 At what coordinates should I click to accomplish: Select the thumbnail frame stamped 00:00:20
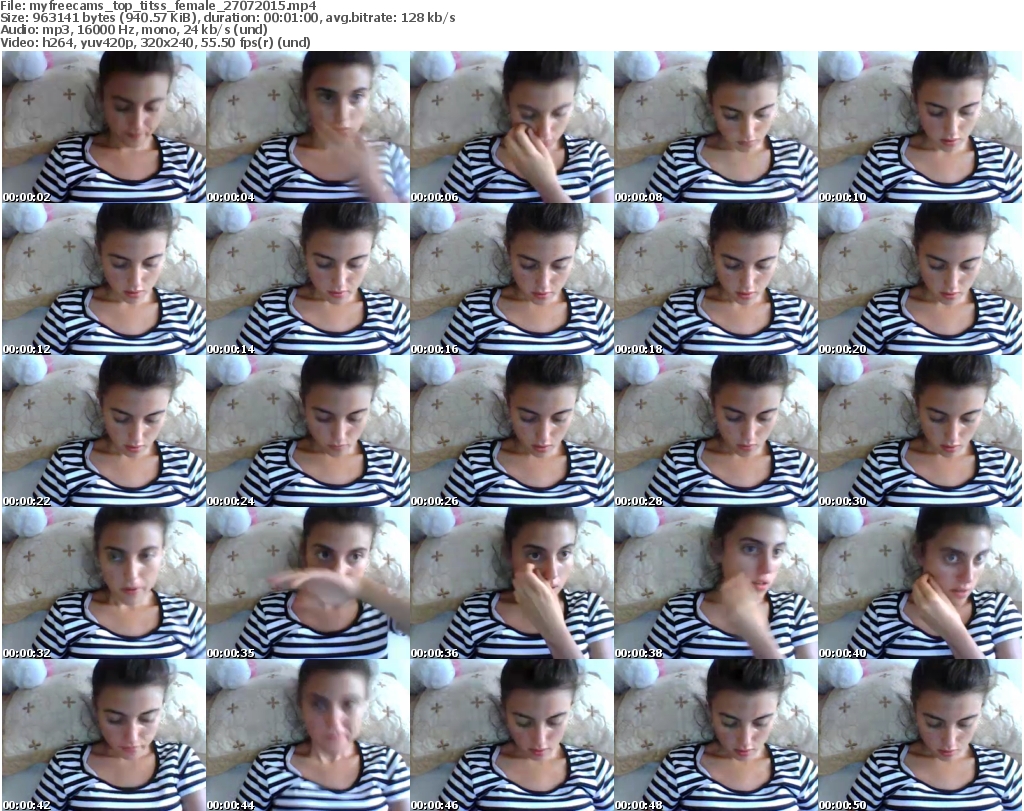pyautogui.click(x=920, y=279)
